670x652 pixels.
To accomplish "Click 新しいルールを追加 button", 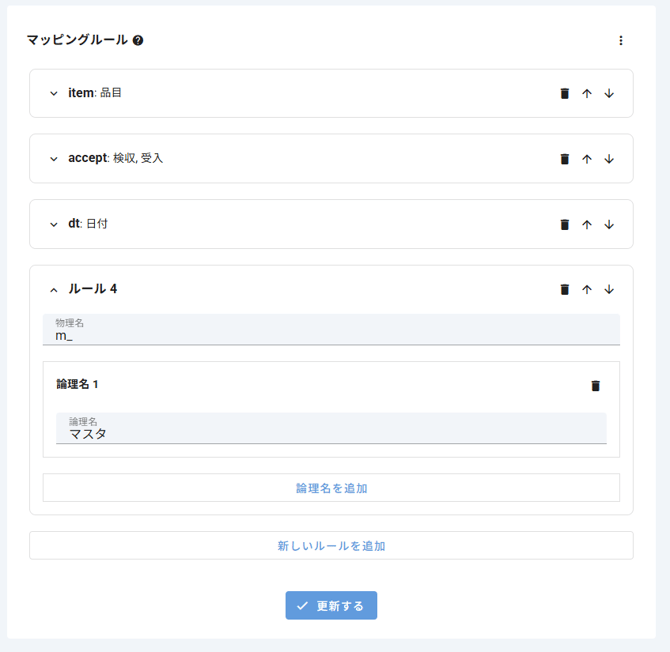I will 331,546.
